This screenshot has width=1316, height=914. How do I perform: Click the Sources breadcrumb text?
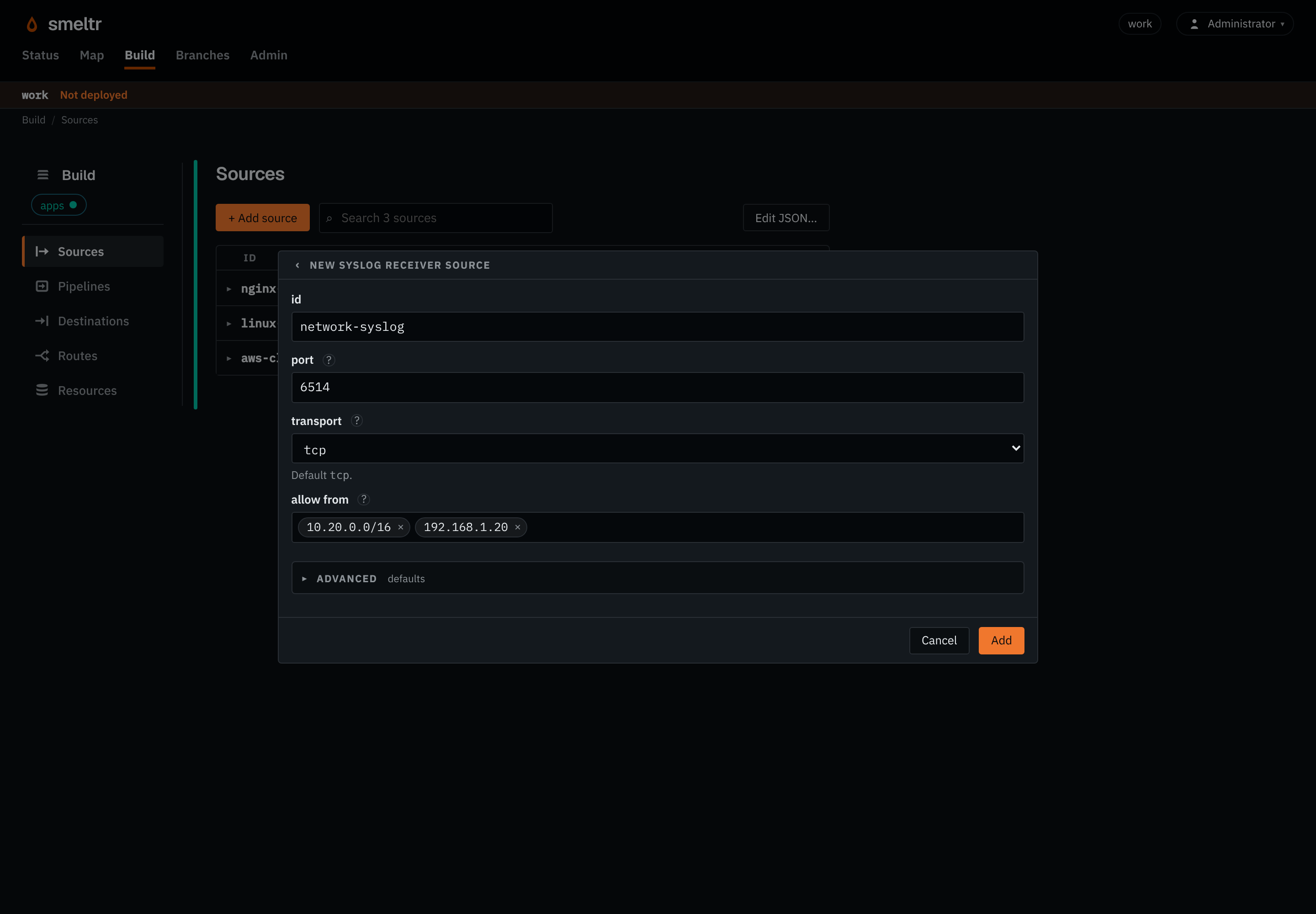tap(80, 120)
